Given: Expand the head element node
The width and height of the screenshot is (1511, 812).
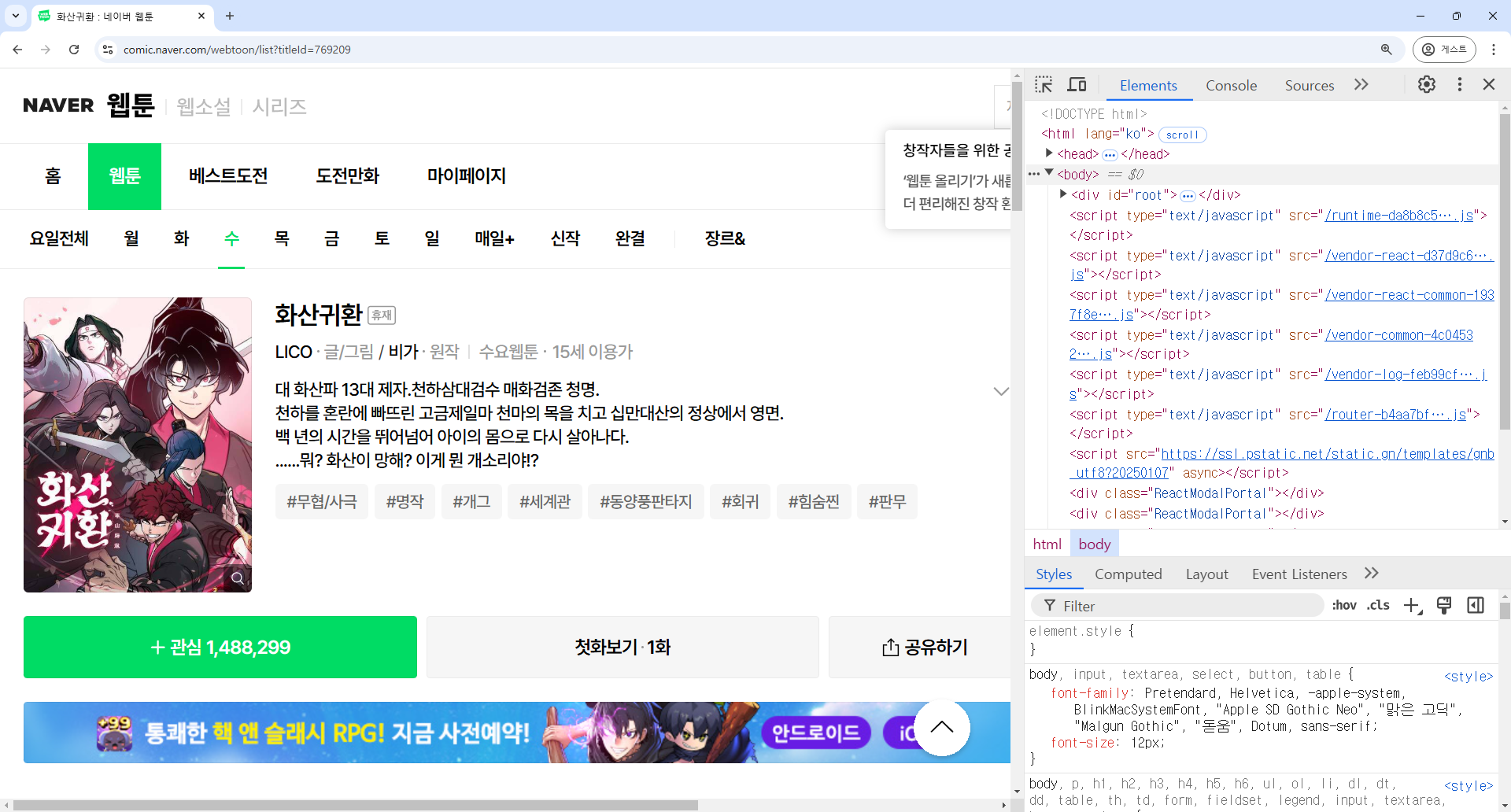Looking at the screenshot, I should pyautogui.click(x=1049, y=153).
